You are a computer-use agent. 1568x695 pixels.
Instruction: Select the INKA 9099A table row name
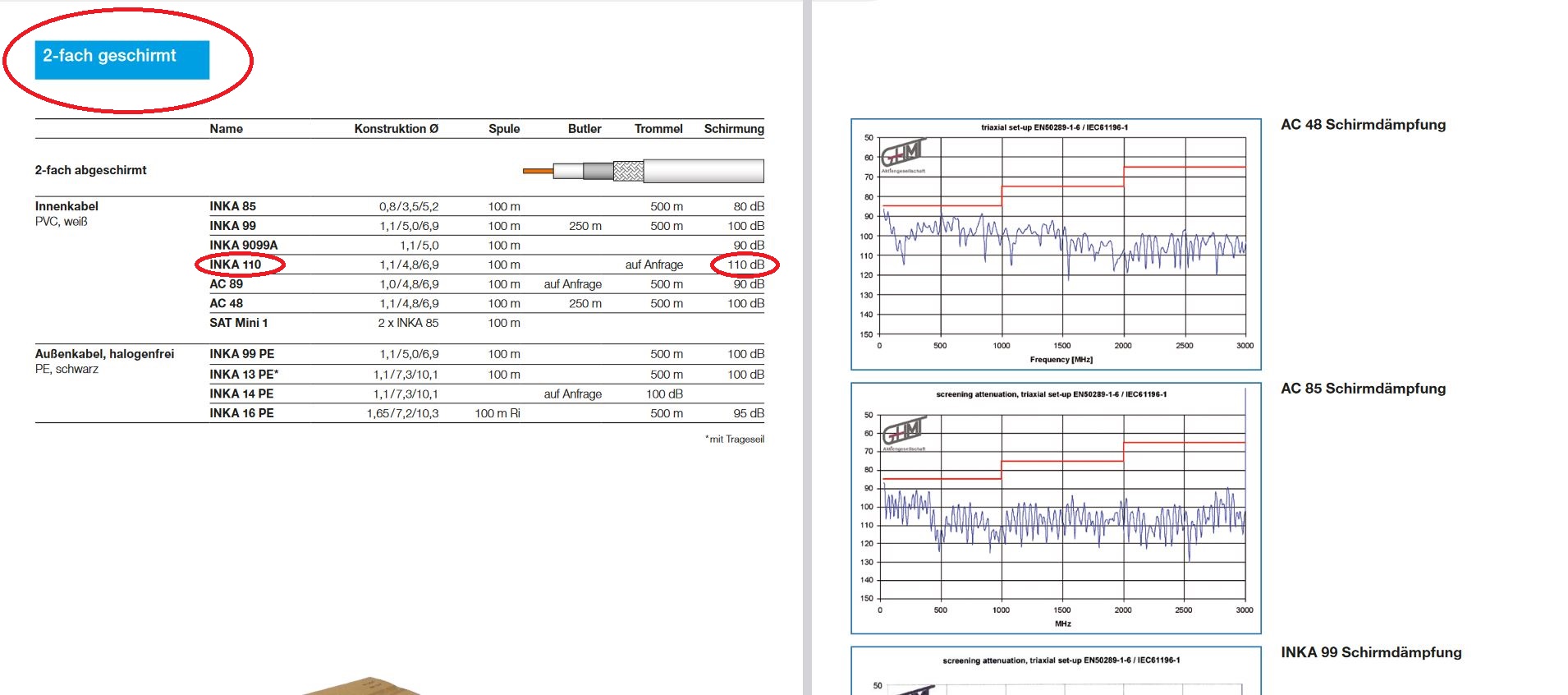tap(243, 245)
